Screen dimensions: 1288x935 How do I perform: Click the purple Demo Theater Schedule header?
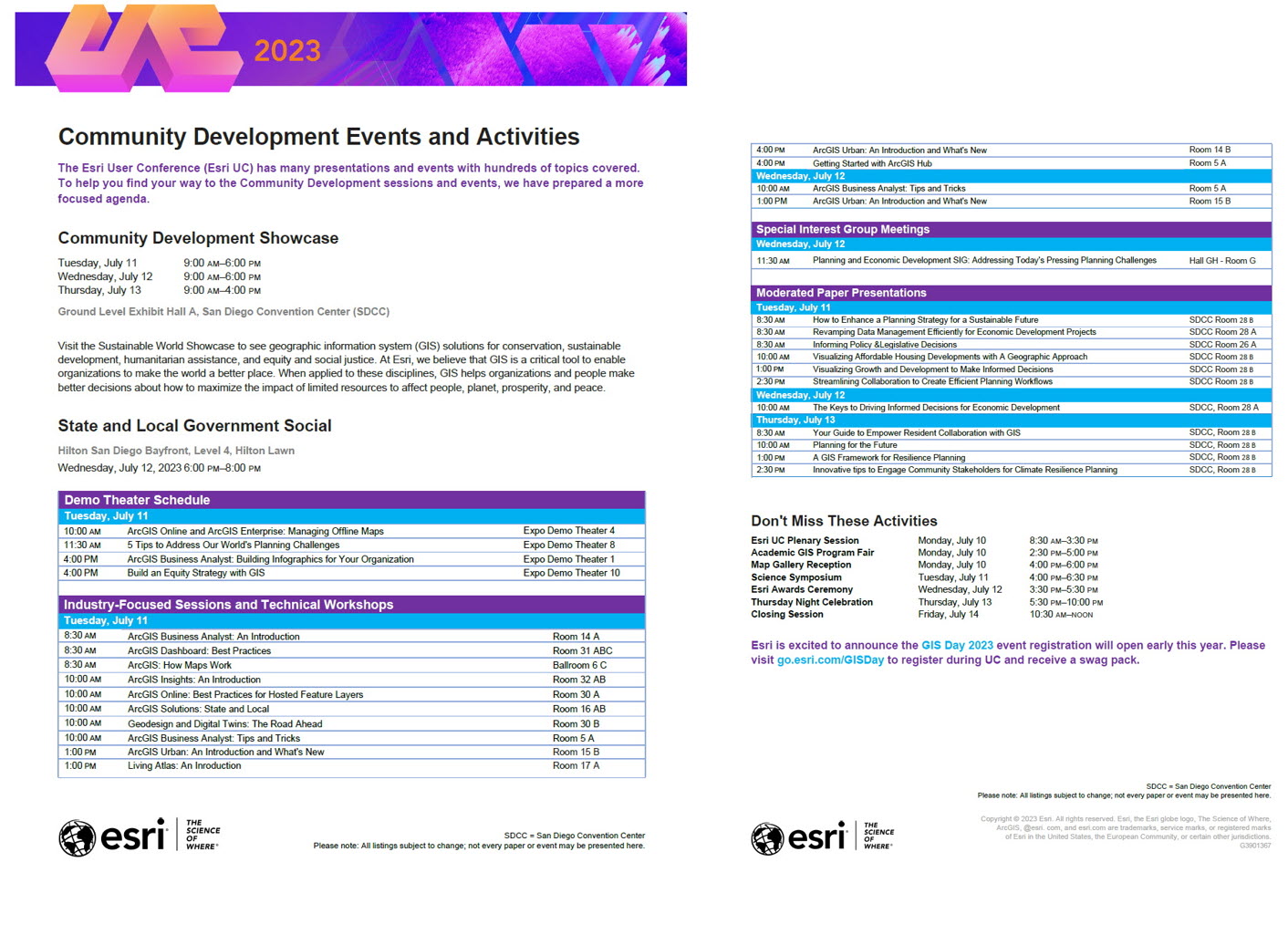coord(137,500)
